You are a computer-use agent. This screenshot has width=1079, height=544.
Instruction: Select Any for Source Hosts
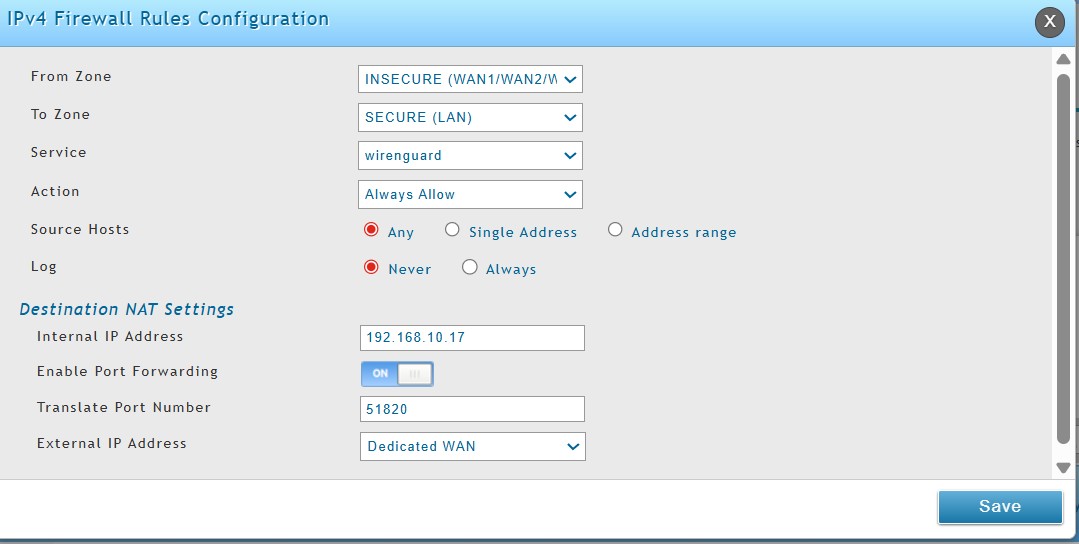coord(371,230)
